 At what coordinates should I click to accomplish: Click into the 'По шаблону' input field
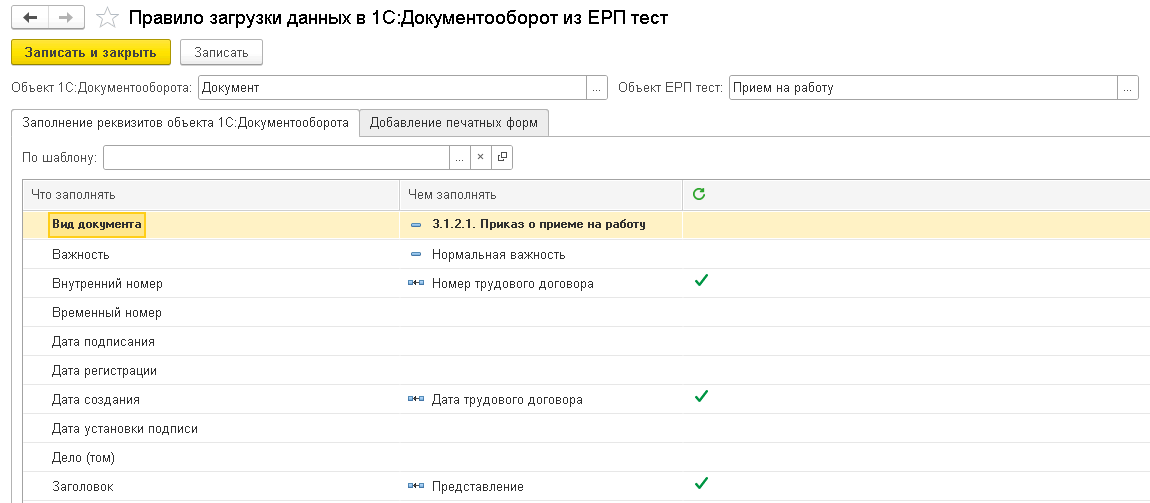point(275,157)
